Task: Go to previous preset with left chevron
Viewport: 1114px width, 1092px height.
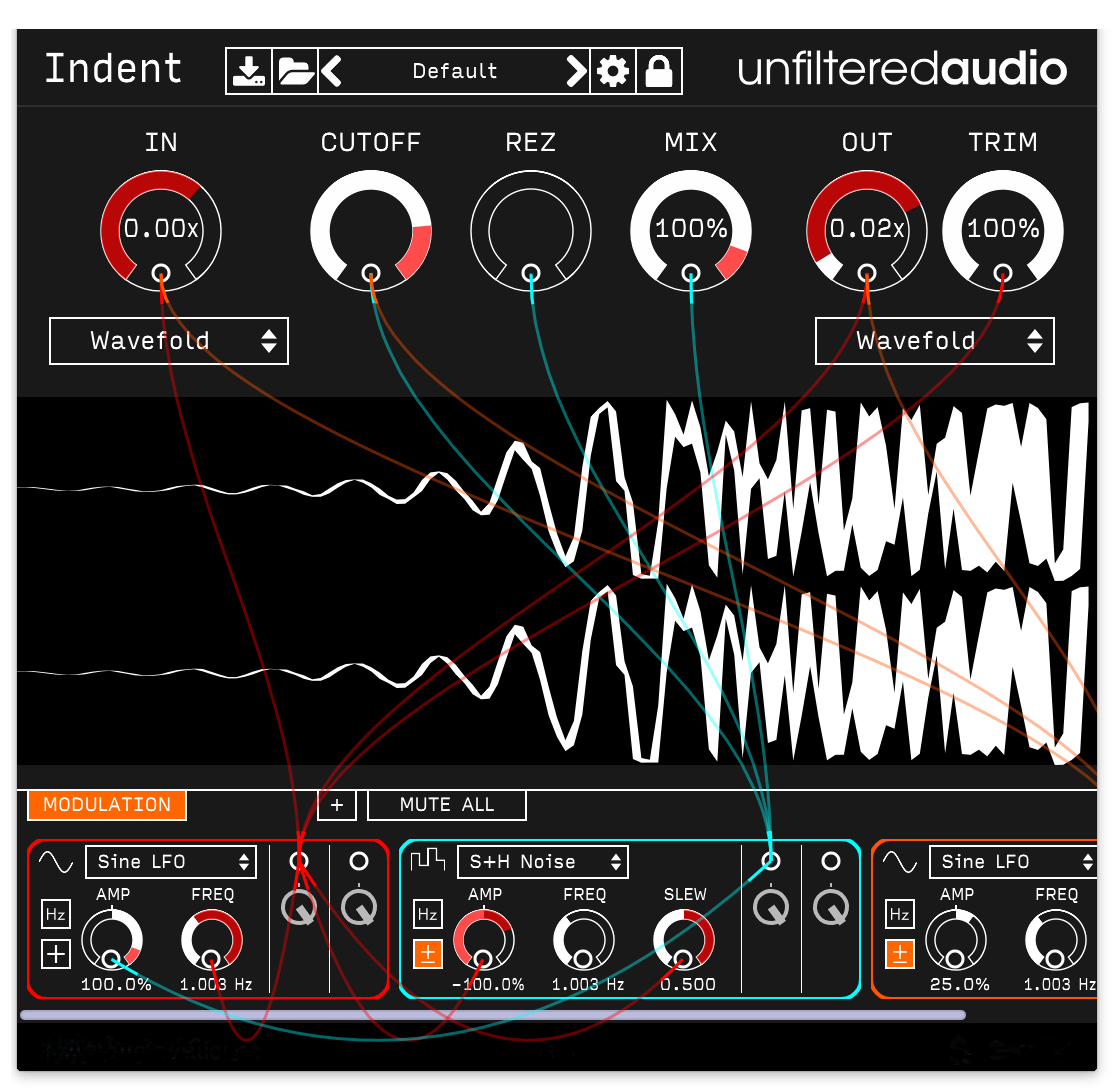Action: click(331, 71)
